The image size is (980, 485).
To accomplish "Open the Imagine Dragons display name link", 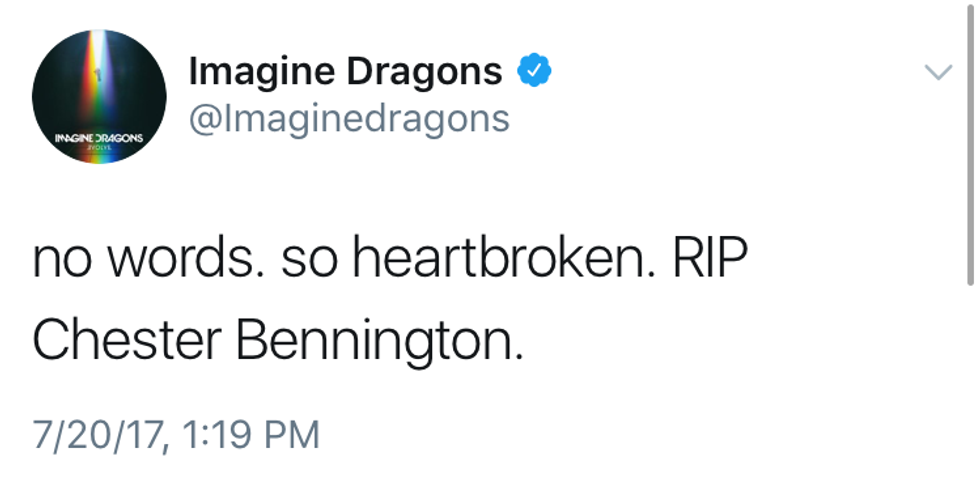I will tap(346, 71).
